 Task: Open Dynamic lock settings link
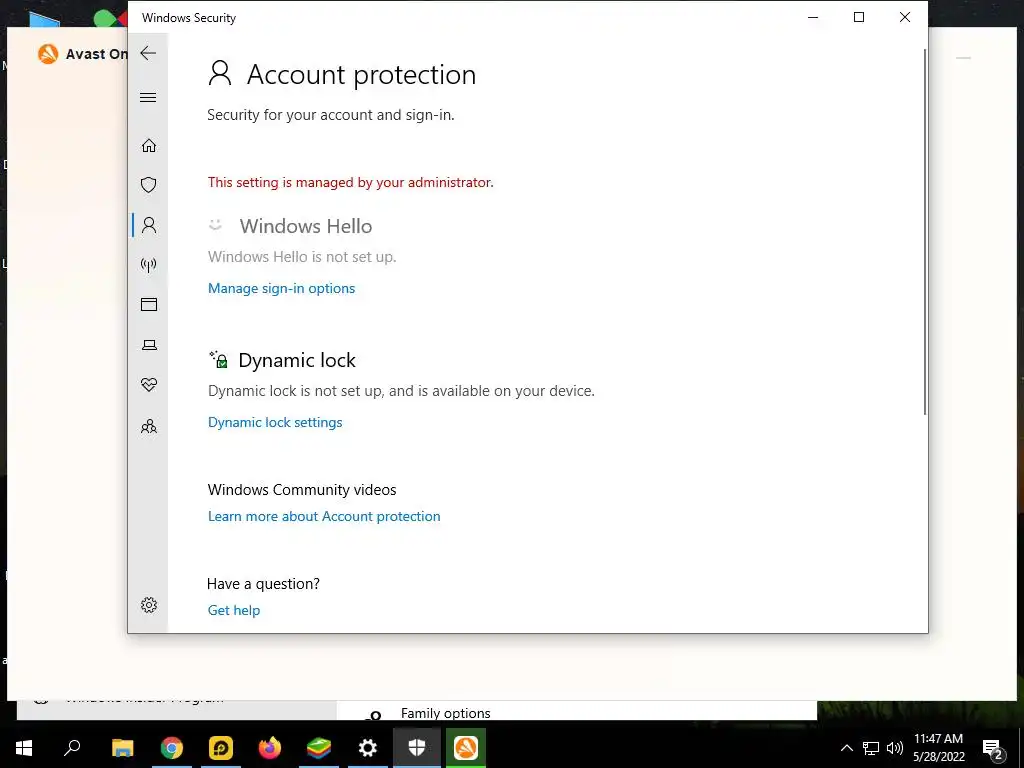point(275,422)
